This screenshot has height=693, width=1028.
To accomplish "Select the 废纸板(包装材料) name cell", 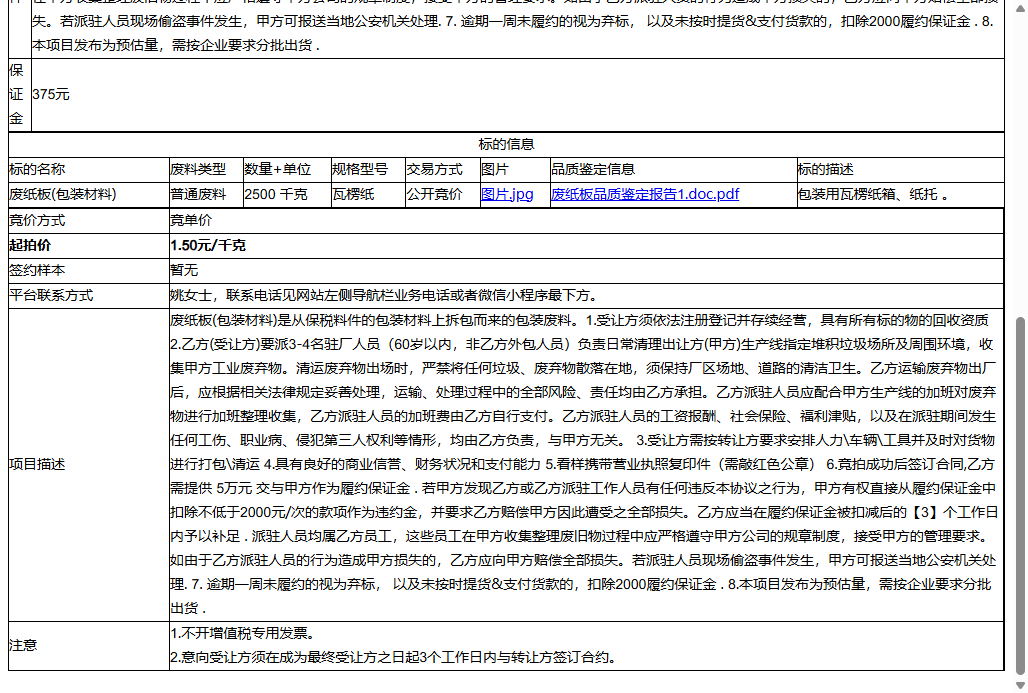I will [63, 195].
